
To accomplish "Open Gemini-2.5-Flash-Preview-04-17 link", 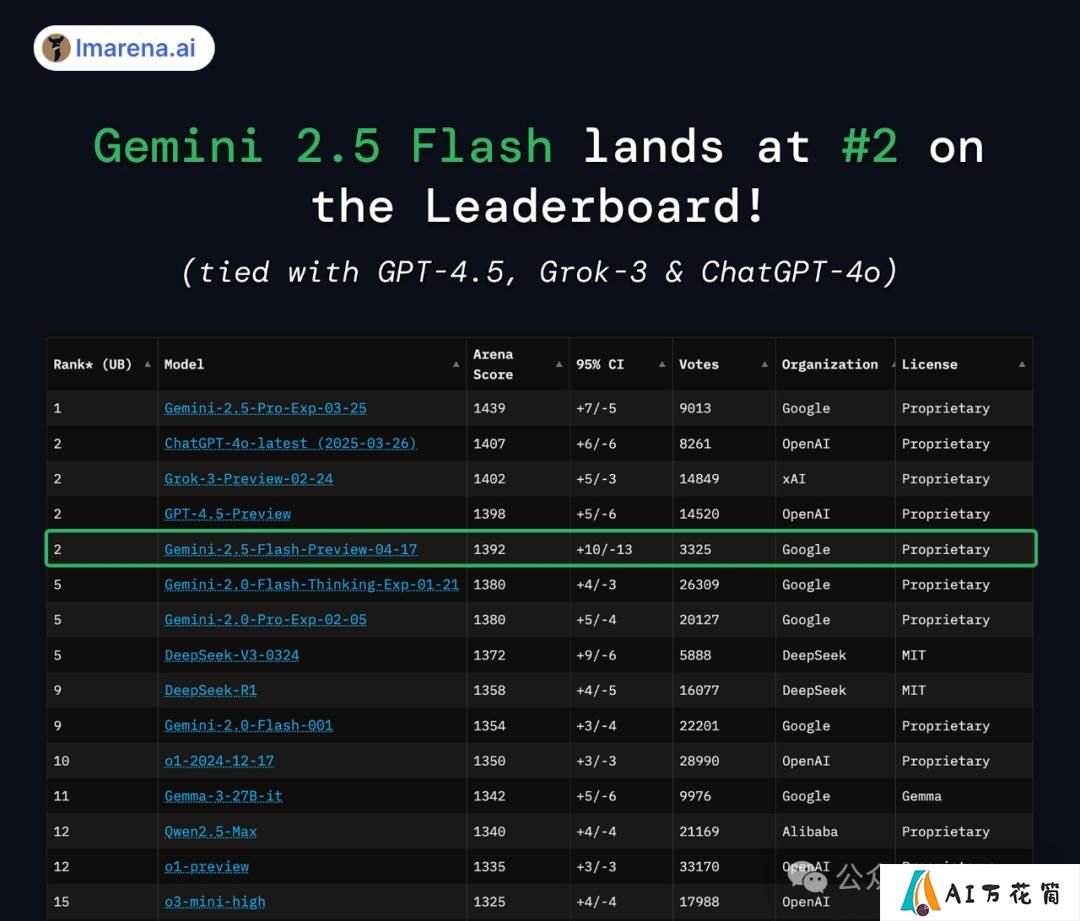I will point(290,549).
